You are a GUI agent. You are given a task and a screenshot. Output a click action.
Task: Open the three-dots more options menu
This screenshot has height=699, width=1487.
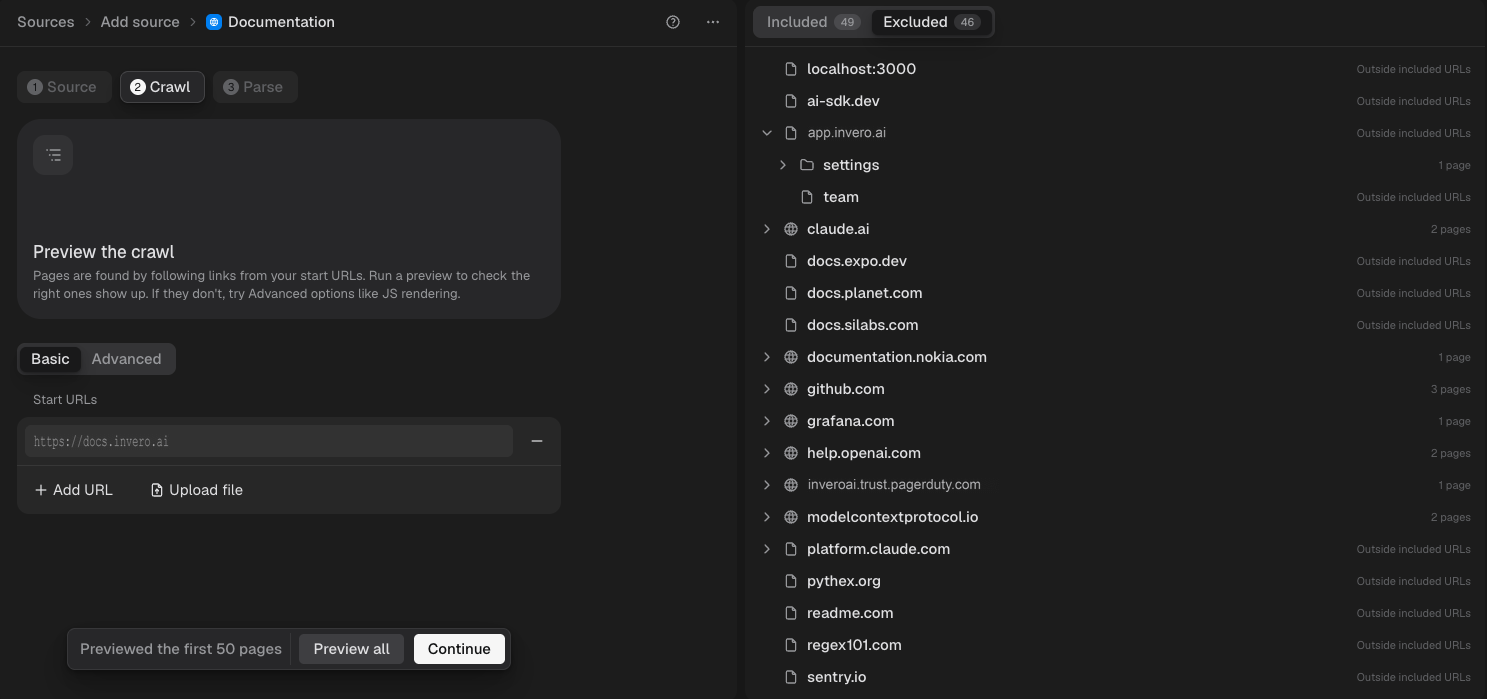(713, 22)
